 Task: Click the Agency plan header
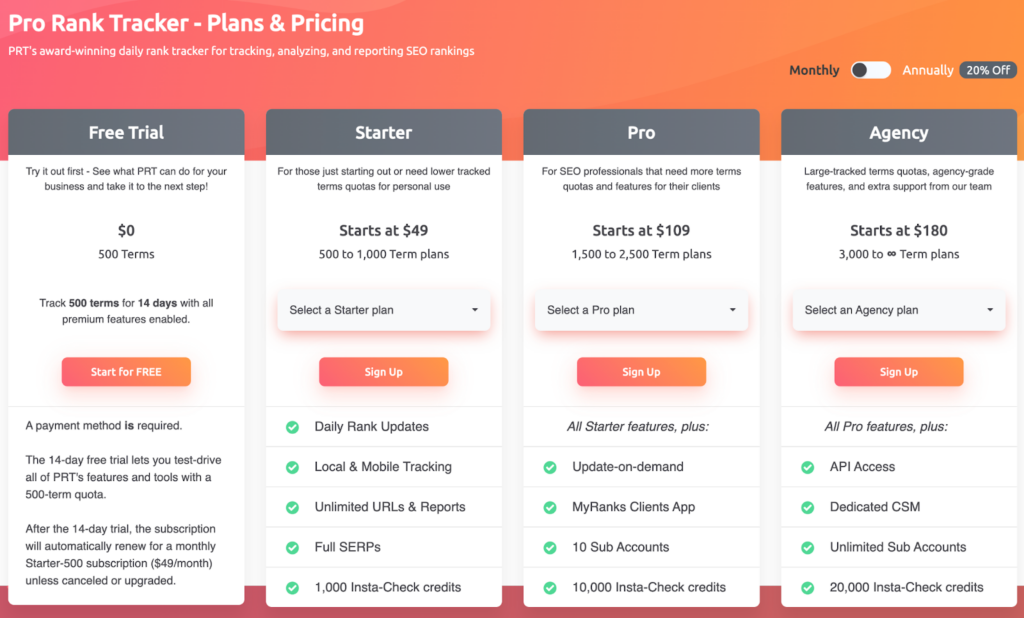[x=899, y=132]
